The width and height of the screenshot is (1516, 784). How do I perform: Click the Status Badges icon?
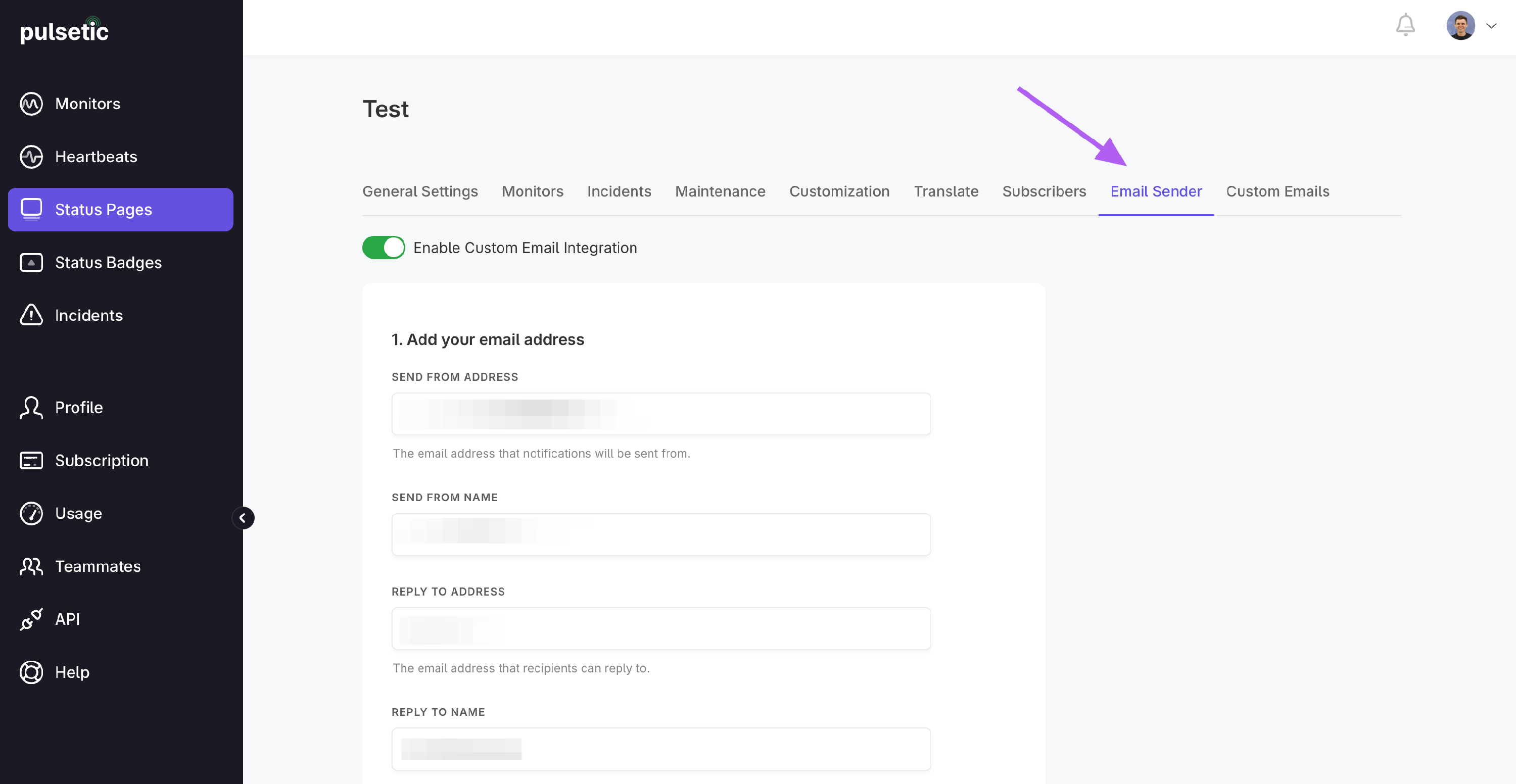31,262
